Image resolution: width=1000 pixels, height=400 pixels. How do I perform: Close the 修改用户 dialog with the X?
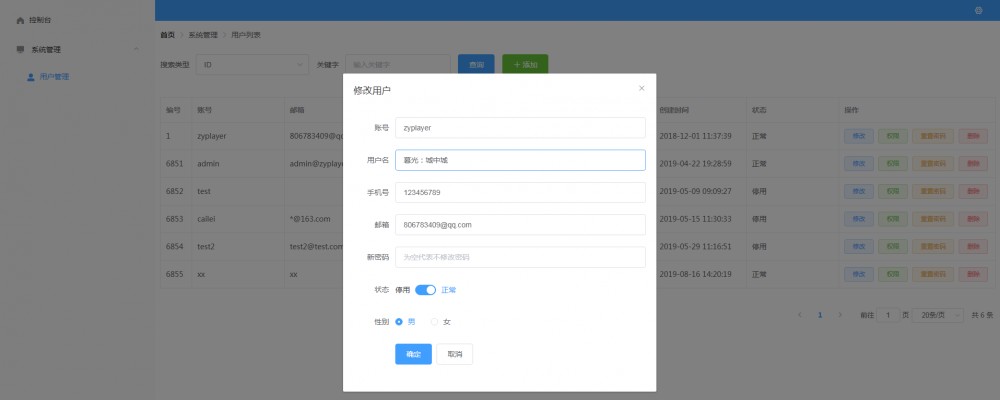coord(642,89)
